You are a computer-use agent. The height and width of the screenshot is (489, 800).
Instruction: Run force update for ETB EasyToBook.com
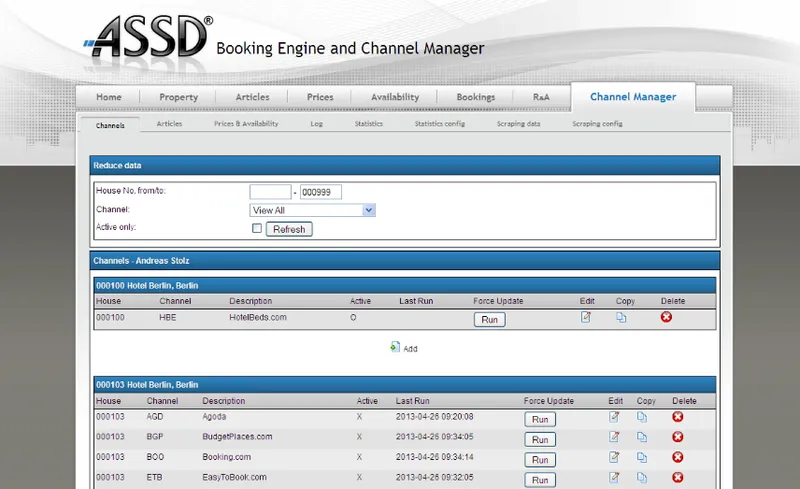click(x=540, y=480)
